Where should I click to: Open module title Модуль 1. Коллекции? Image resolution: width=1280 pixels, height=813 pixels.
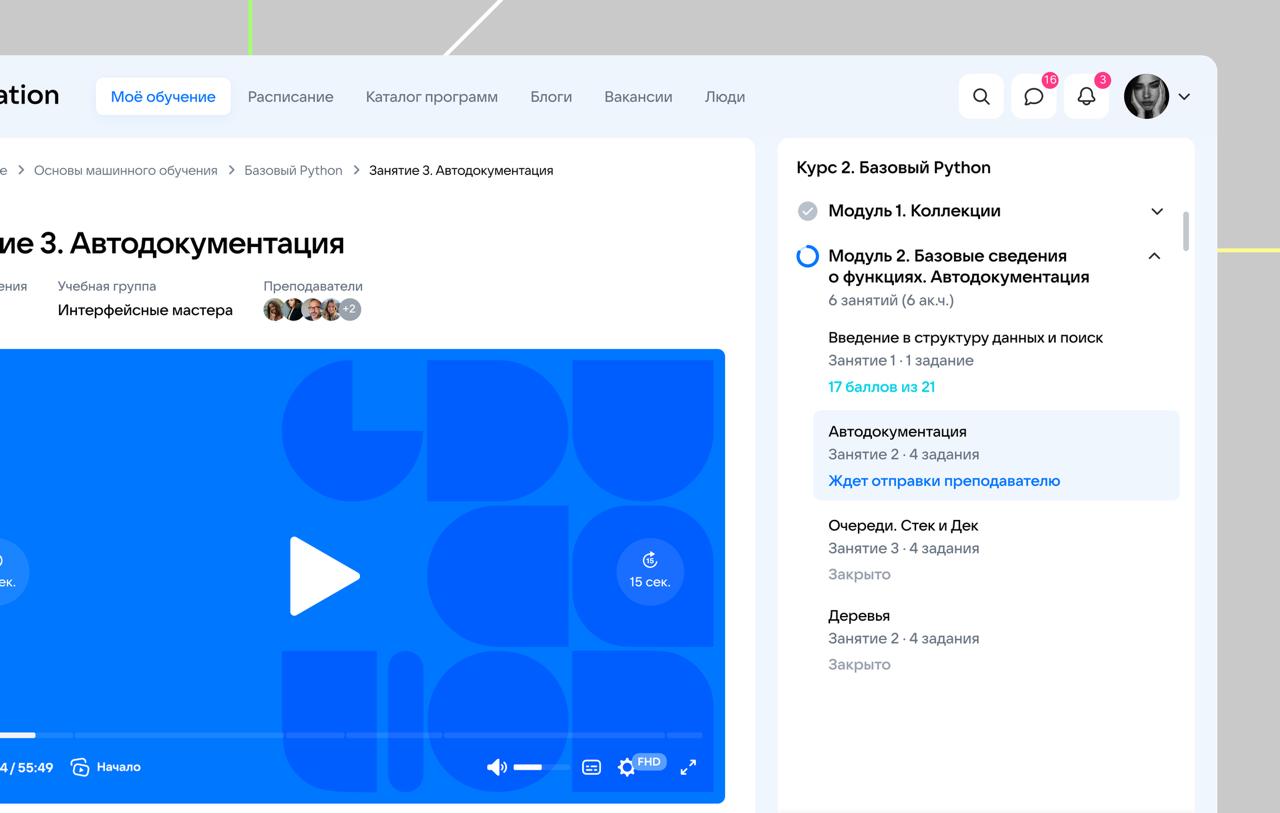coord(914,211)
